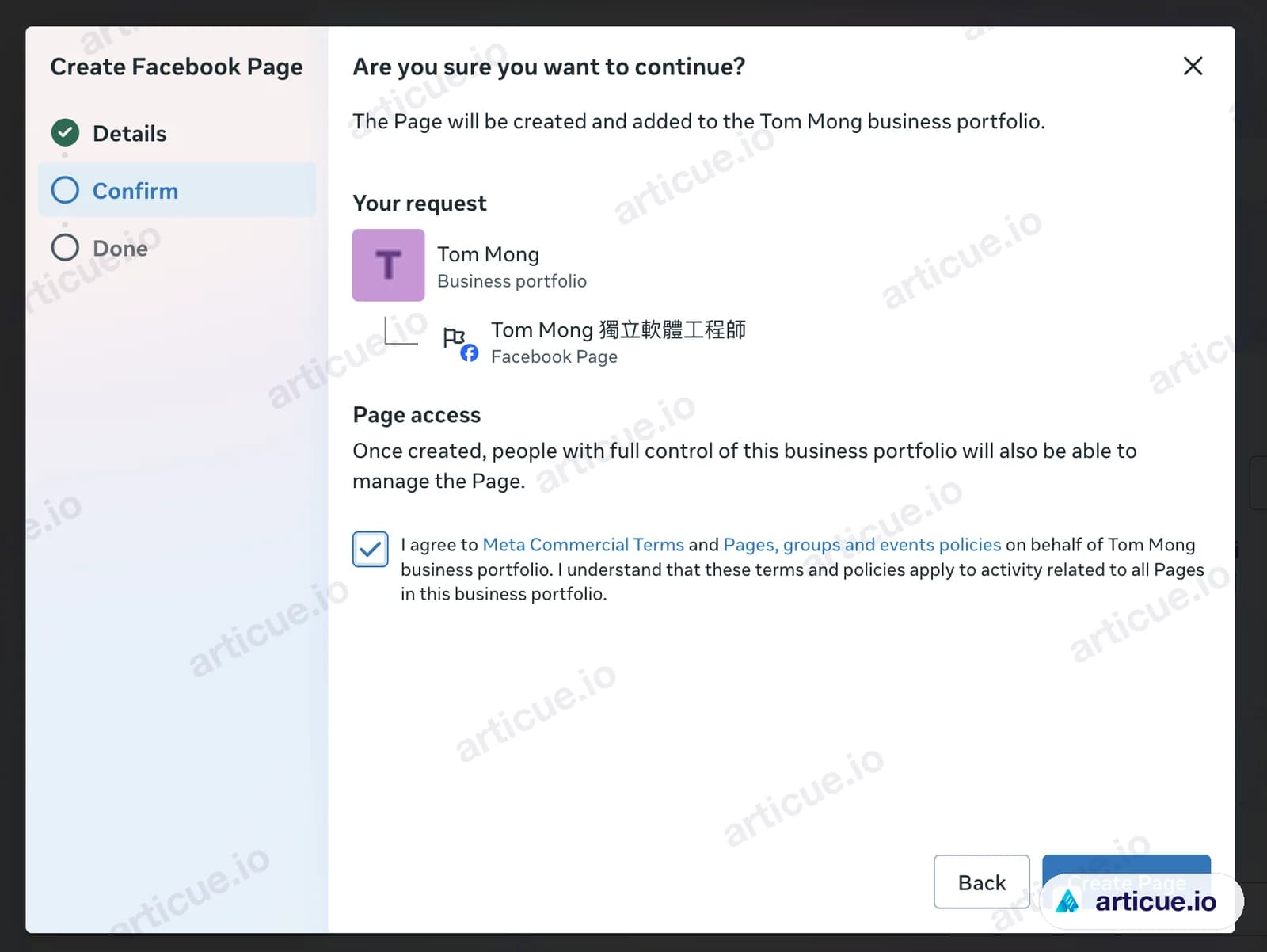Click the Facebook Page flag icon
The image size is (1267, 952).
tap(458, 343)
